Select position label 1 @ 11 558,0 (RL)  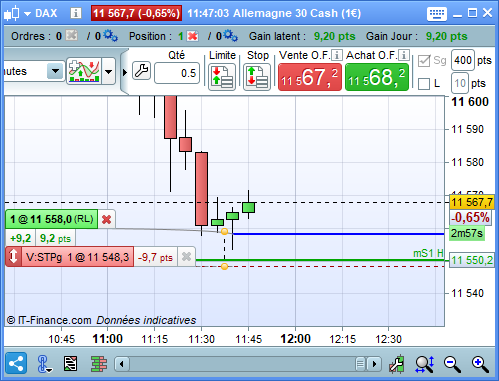pyautogui.click(x=52, y=219)
